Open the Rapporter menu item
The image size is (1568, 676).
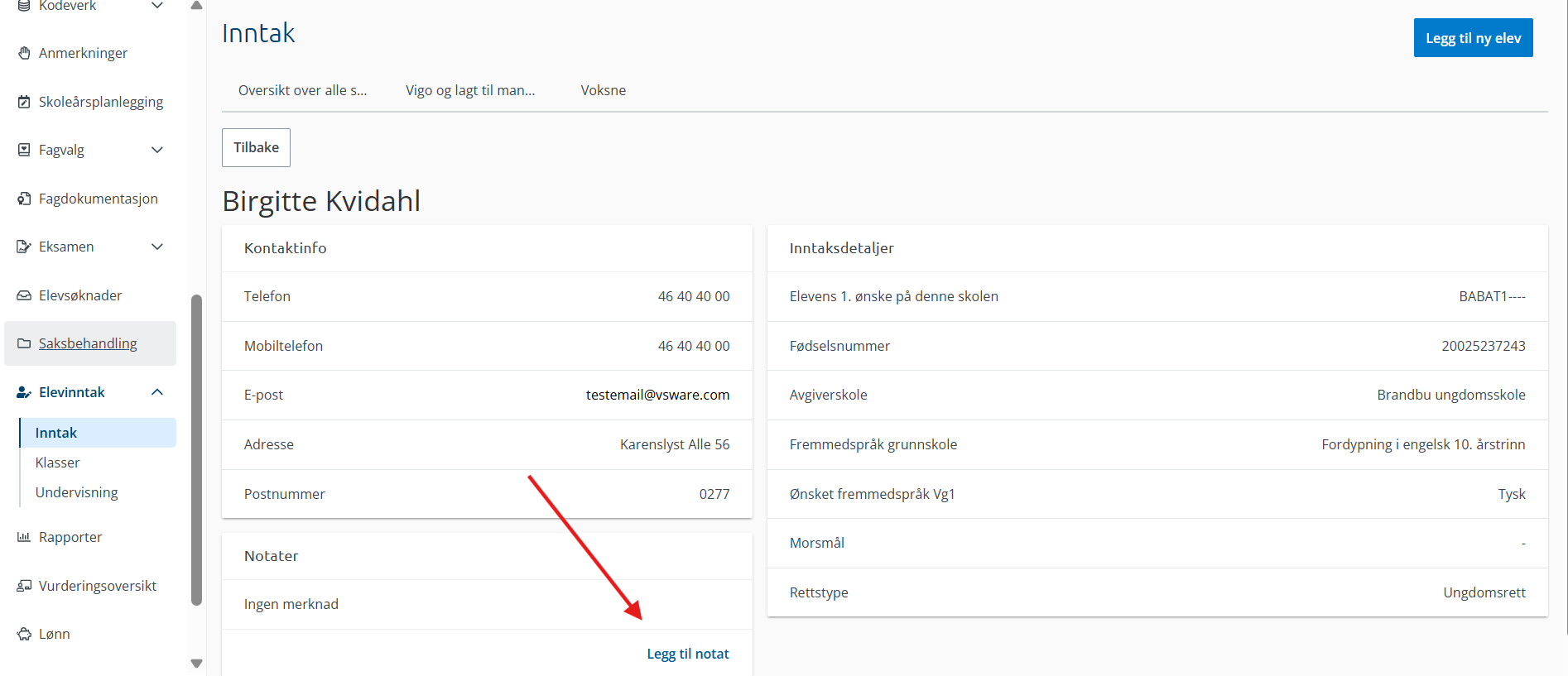(x=70, y=537)
